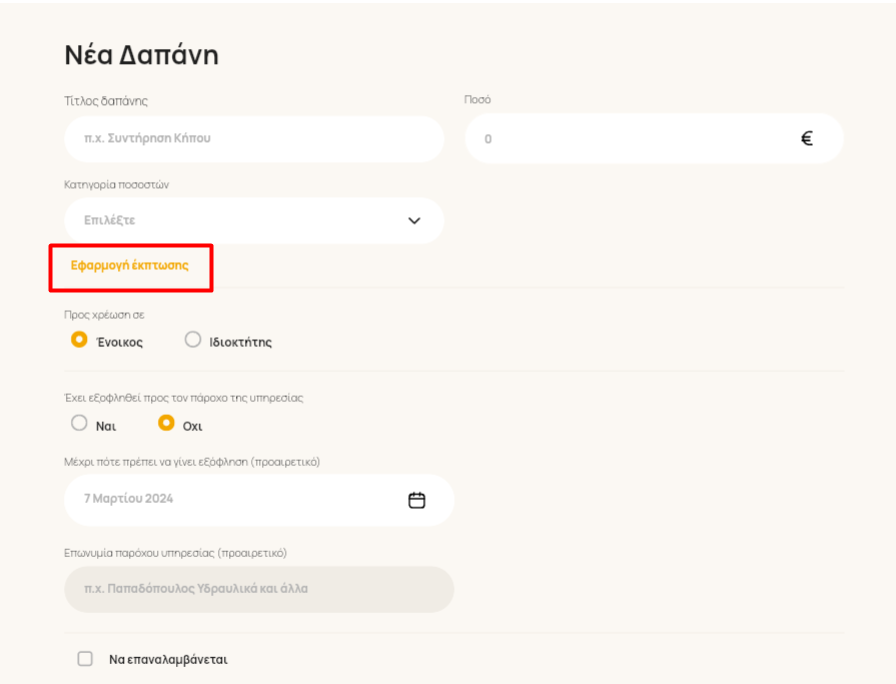Open the 7 Μαρτίου 2024 date picker

[259, 500]
